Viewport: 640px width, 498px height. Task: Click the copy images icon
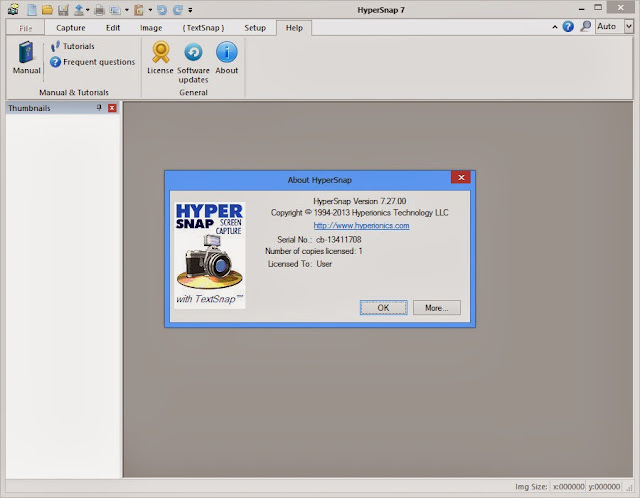tap(115, 10)
